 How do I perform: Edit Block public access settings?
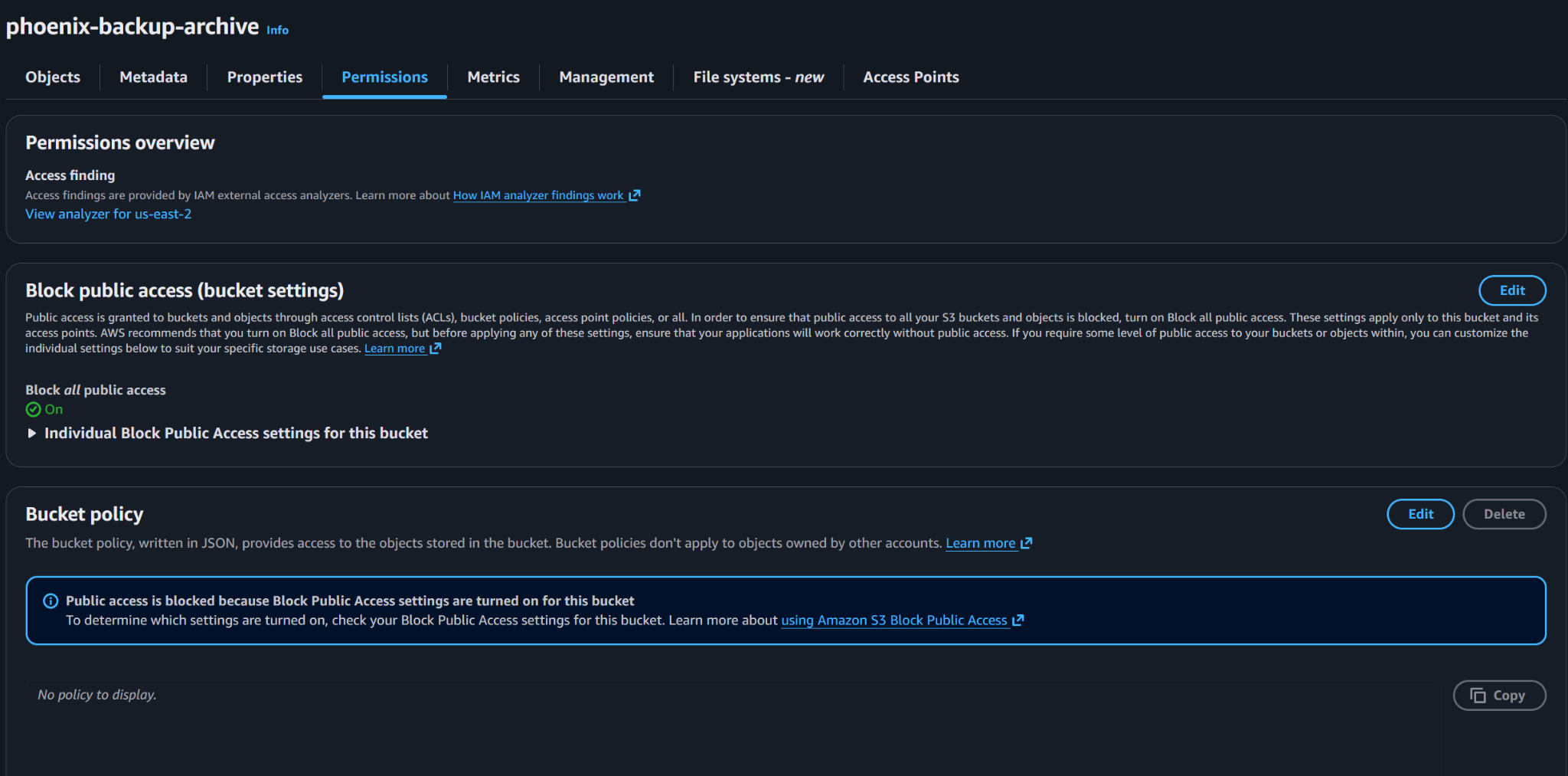click(x=1512, y=290)
